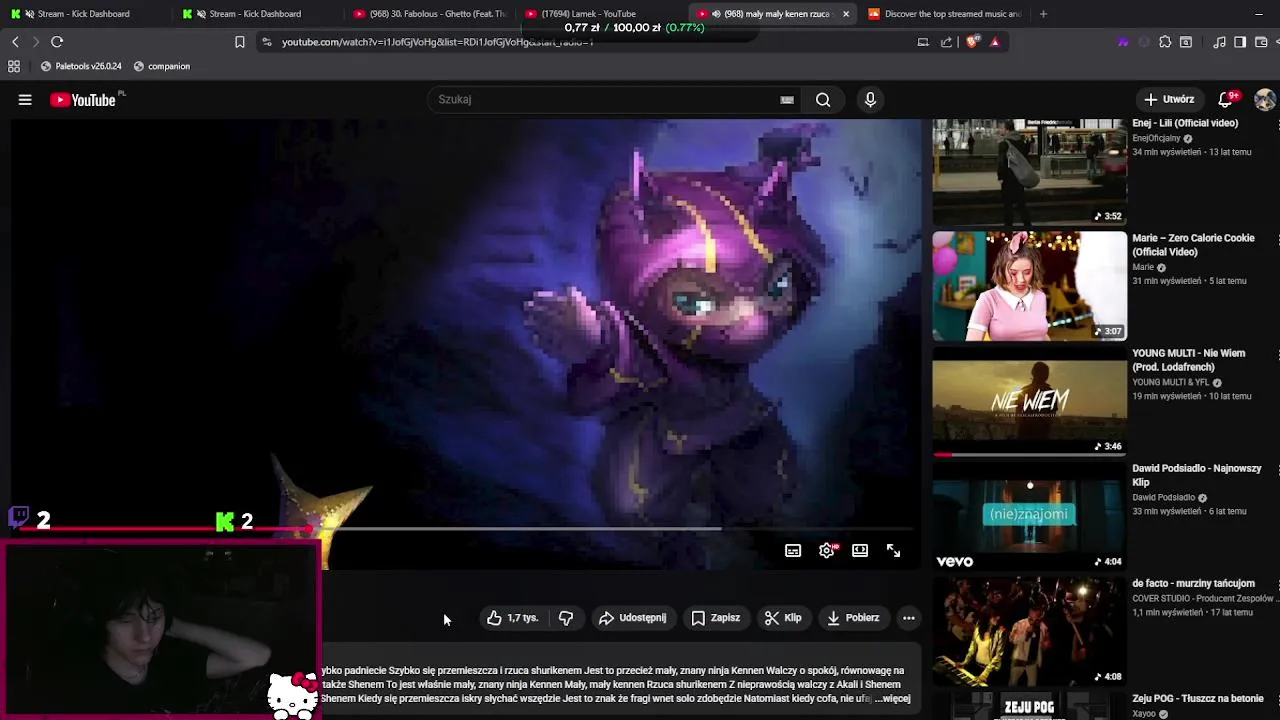Visit the Xayoo channel name
This screenshot has height=720, width=1280.
1144,714
